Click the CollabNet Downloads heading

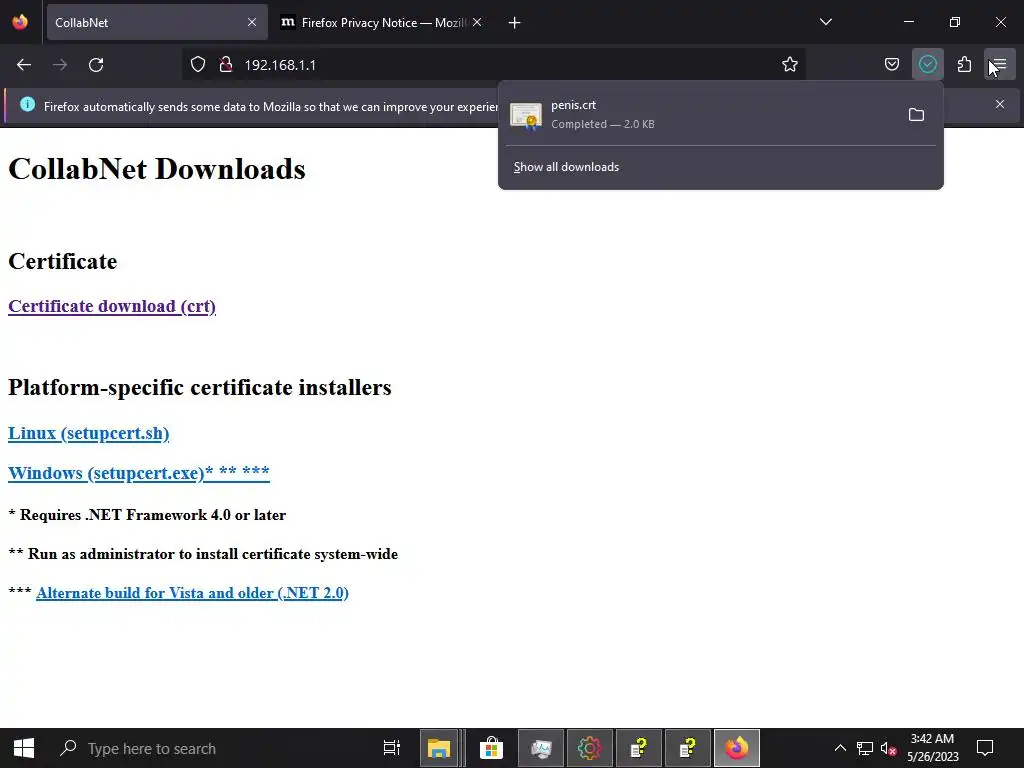coord(157,169)
